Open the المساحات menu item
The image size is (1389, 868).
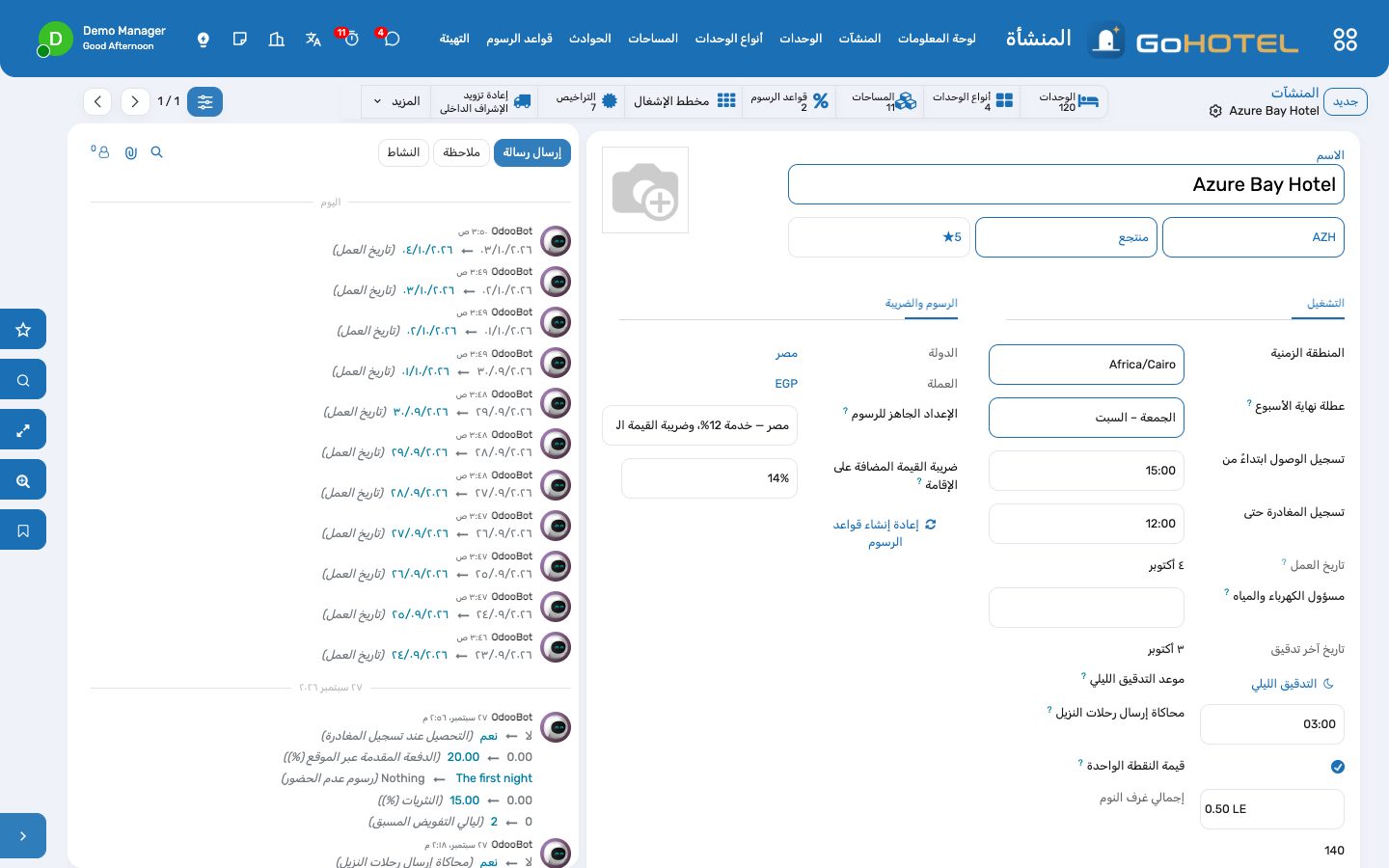point(653,39)
